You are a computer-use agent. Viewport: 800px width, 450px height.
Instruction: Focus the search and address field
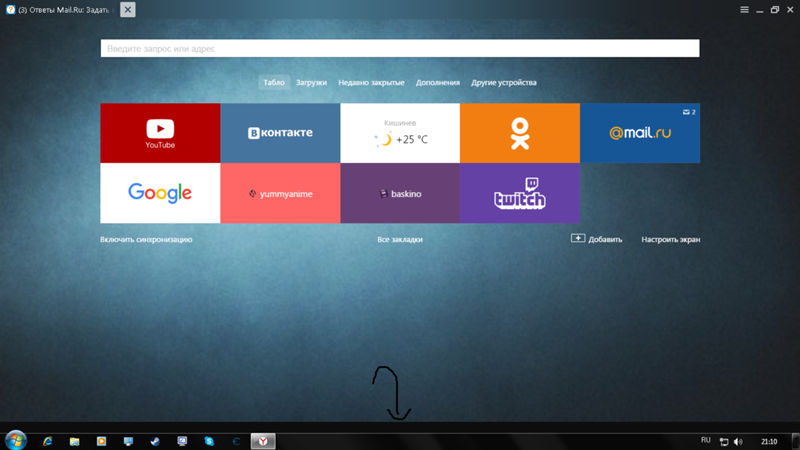(x=400, y=48)
